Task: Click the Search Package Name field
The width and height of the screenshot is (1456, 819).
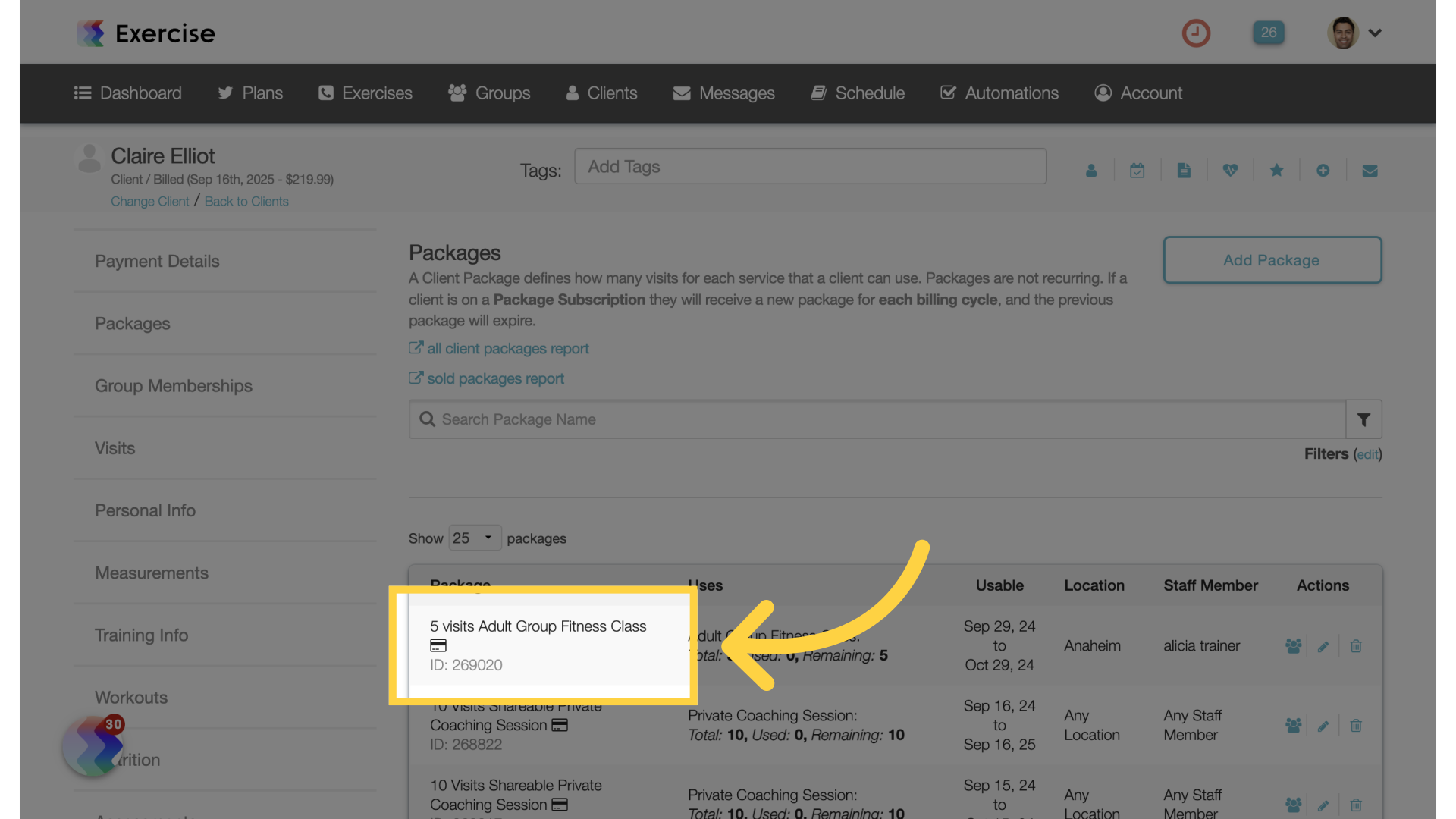Action: [877, 419]
